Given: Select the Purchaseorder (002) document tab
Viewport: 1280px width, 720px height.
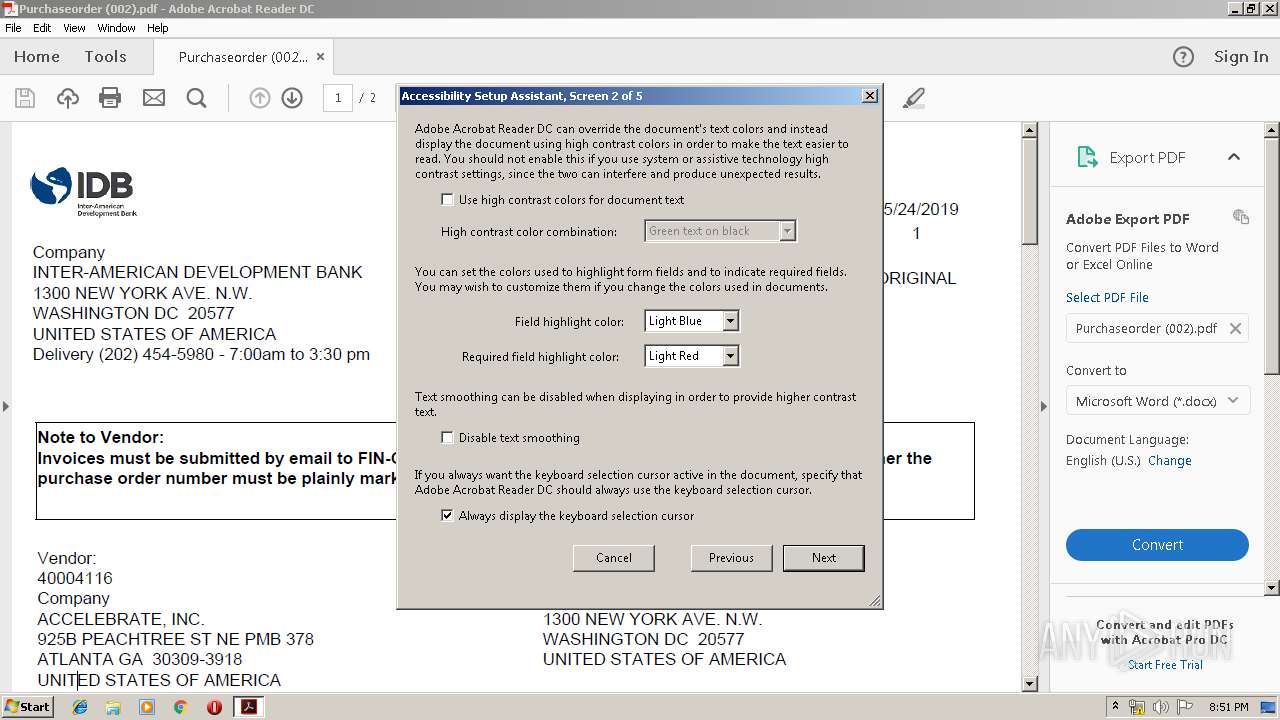Looking at the screenshot, I should tap(243, 57).
